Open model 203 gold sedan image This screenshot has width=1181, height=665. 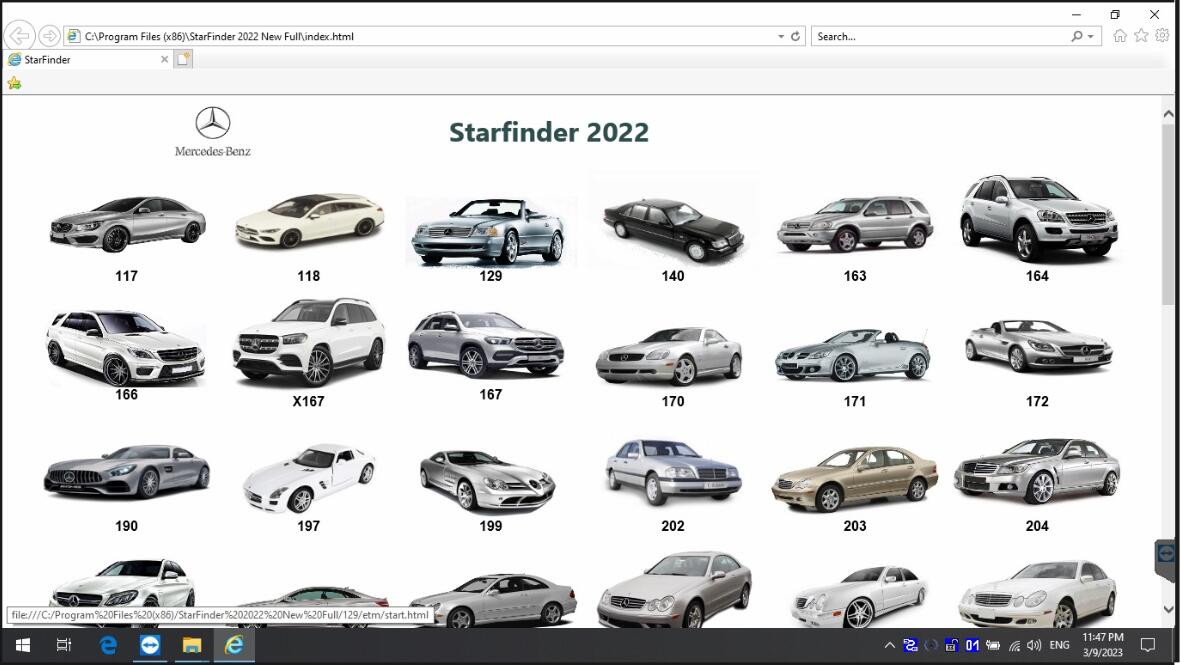(x=854, y=478)
